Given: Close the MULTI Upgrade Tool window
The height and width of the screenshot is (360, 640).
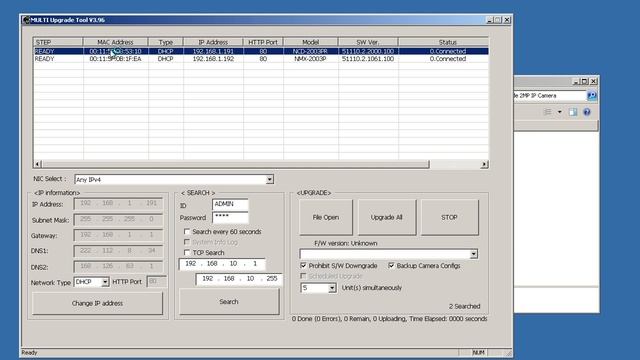Looking at the screenshot, I should 507,20.
